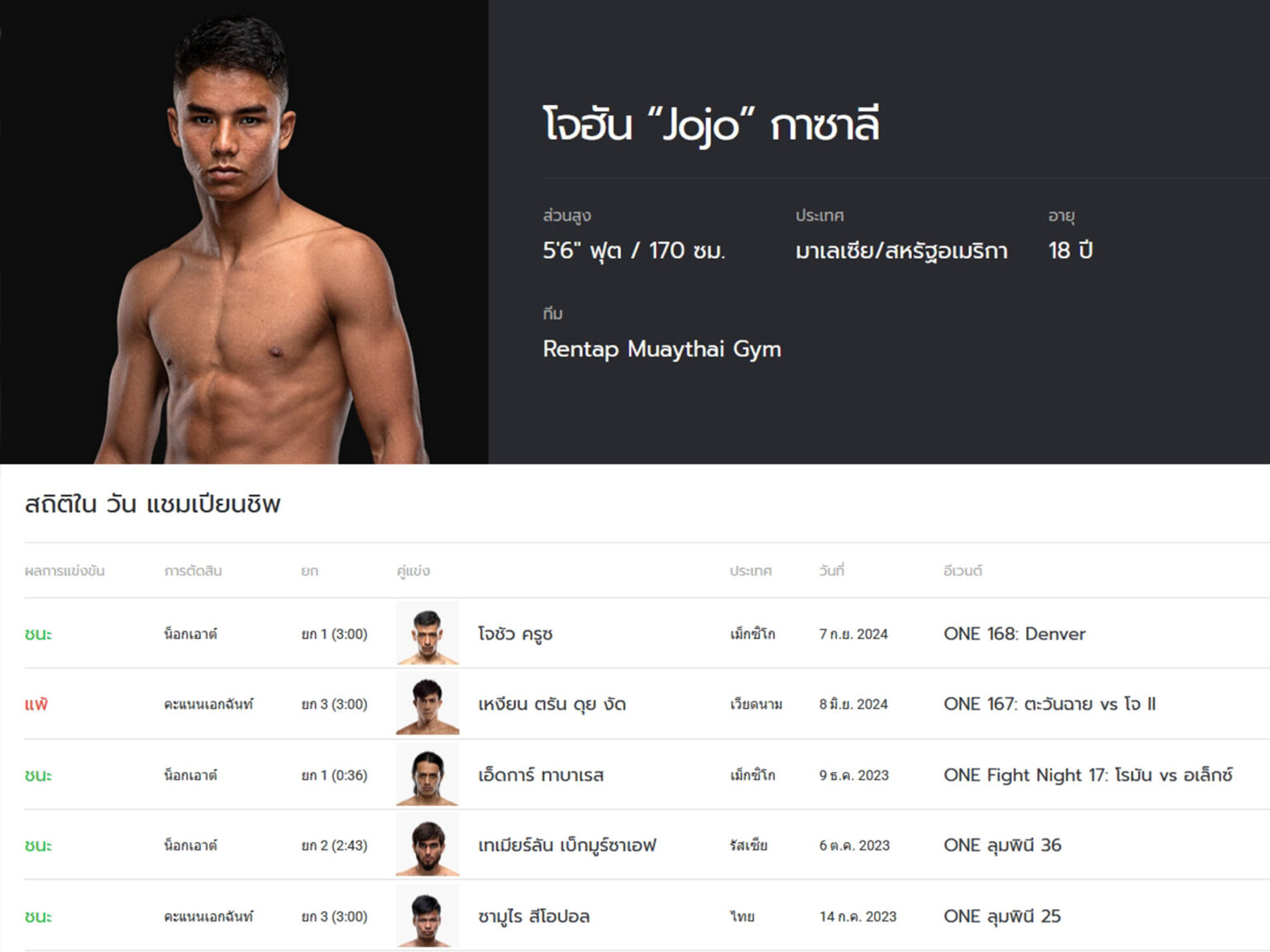Open the ONE ลุมพินี 25 event

click(x=1002, y=916)
